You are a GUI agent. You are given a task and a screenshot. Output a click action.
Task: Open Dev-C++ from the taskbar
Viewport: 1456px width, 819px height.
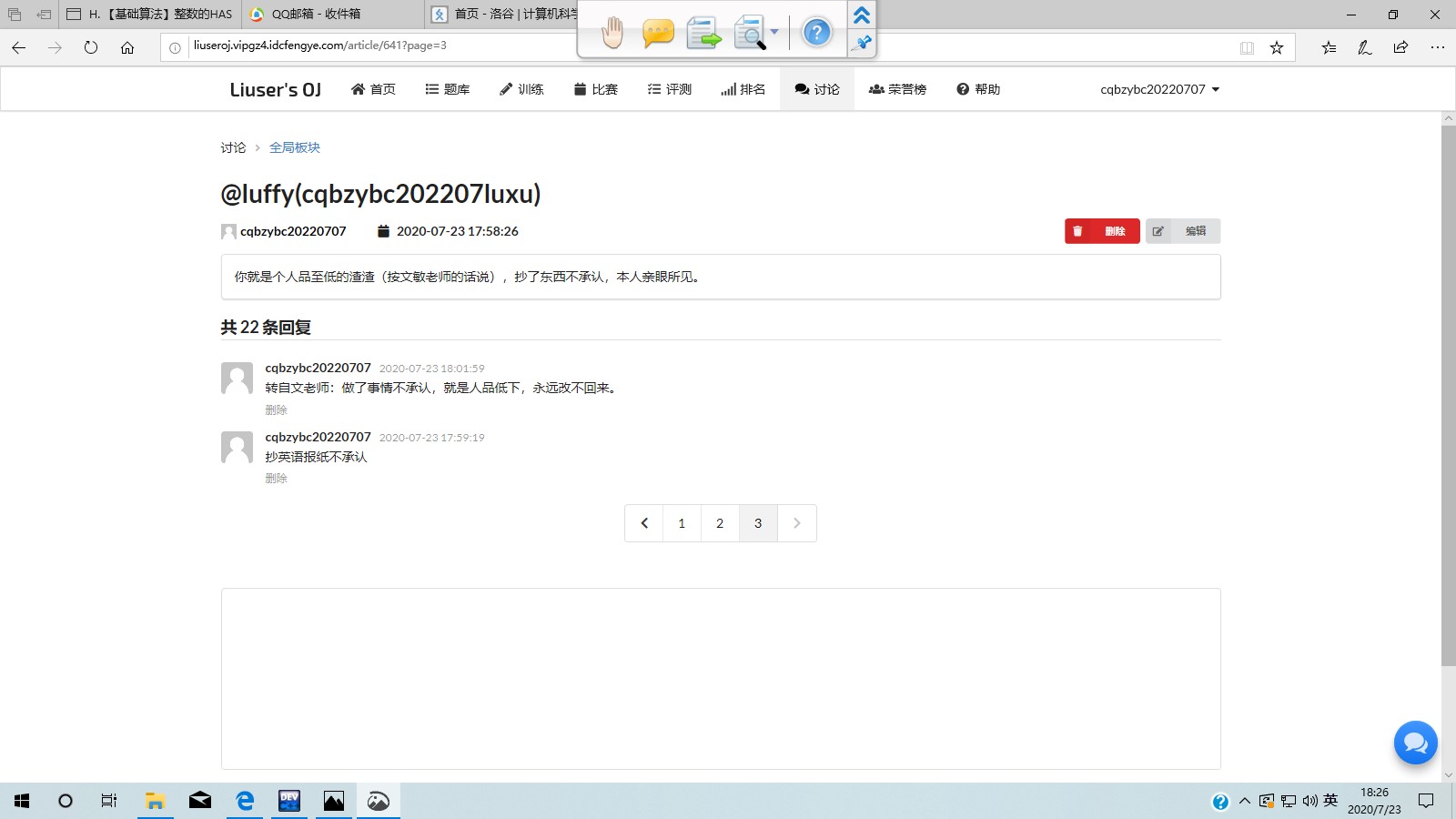(x=289, y=801)
